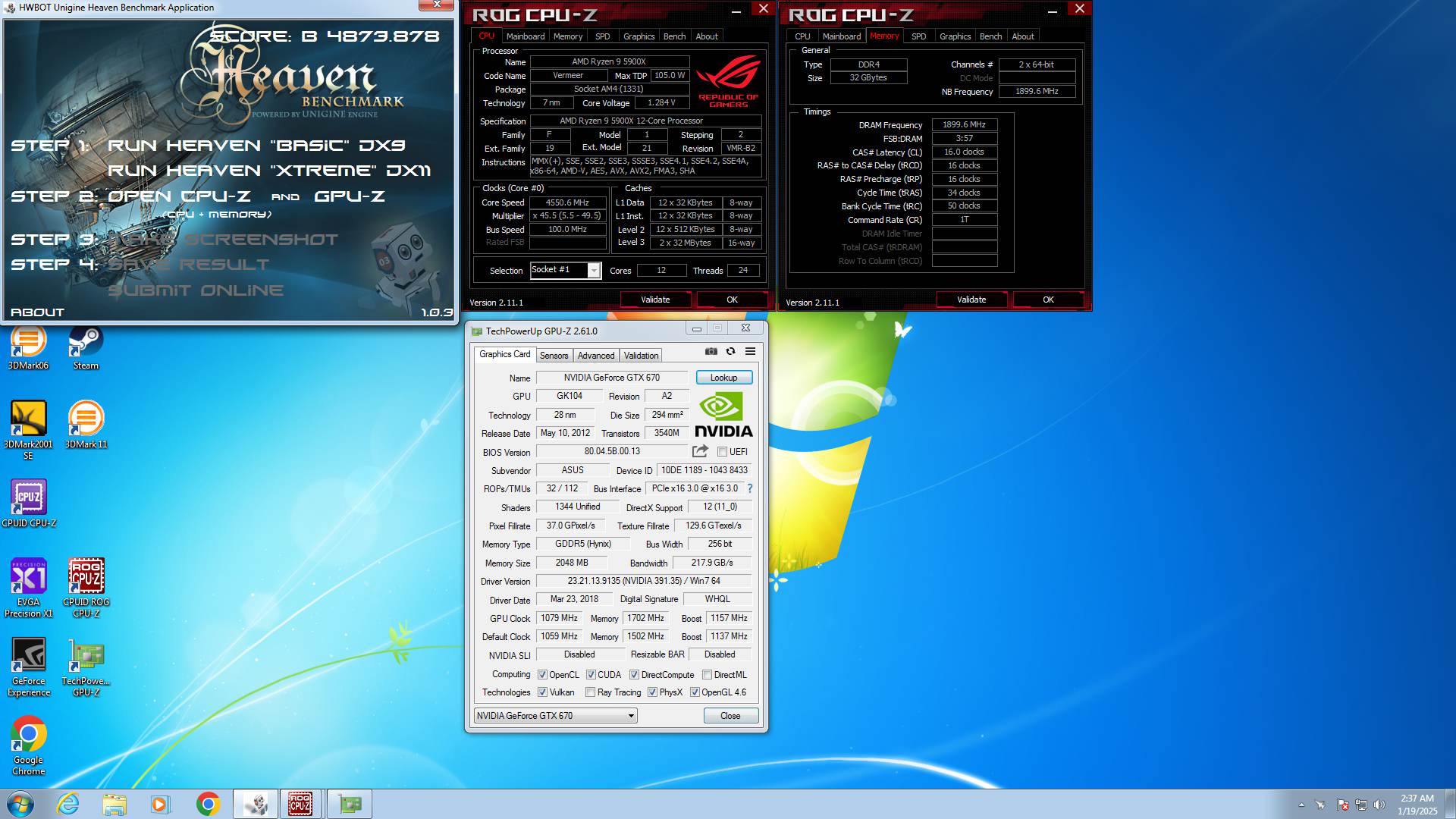Click ABOUT in the HWBOT Heaven app
This screenshot has height=819, width=1456.
pos(37,312)
